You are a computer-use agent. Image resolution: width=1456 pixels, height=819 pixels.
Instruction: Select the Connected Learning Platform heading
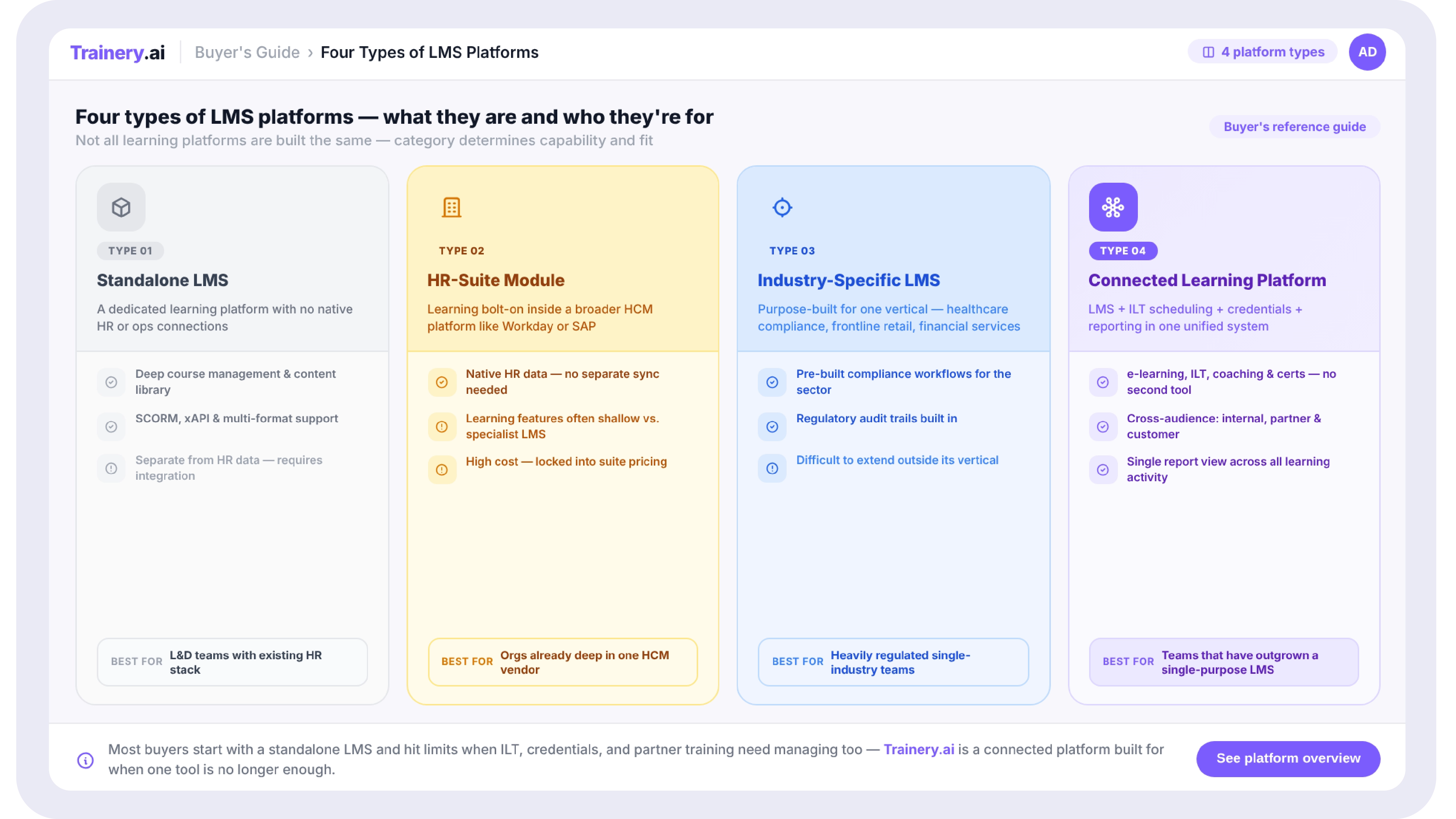pyautogui.click(x=1207, y=280)
